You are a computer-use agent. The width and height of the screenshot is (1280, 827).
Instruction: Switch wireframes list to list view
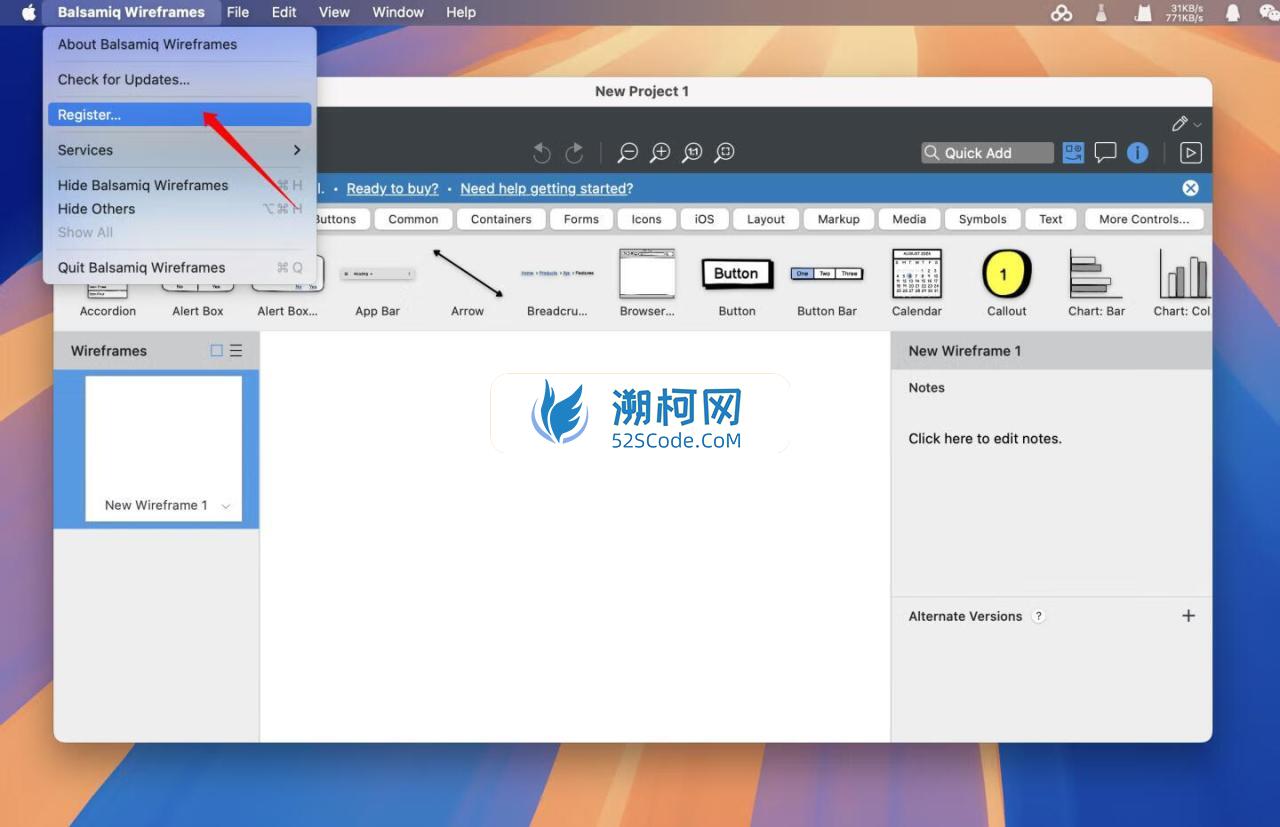[x=236, y=350]
